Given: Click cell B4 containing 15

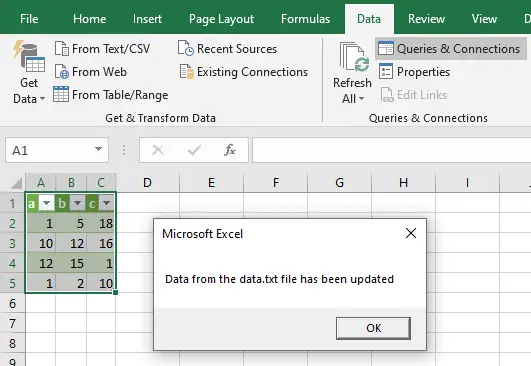Looking at the screenshot, I should [71, 263].
